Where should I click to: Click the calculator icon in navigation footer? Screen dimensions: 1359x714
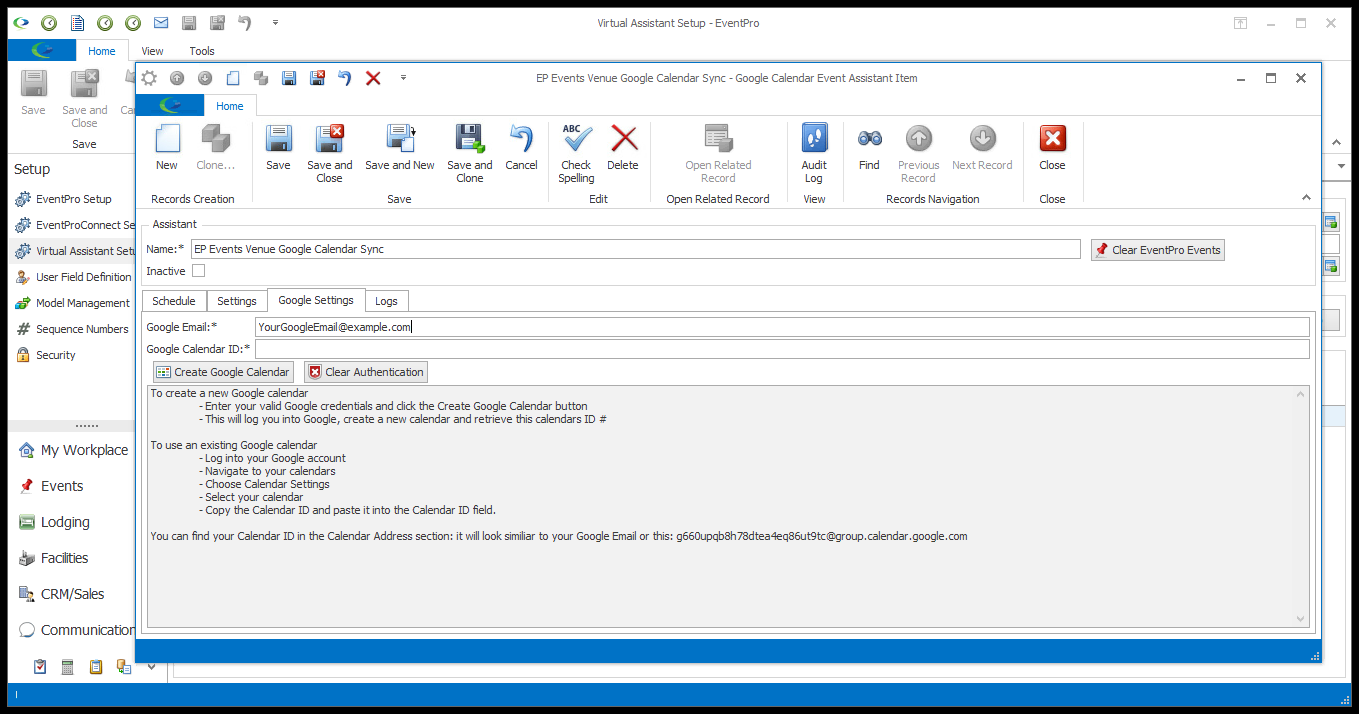(68, 667)
